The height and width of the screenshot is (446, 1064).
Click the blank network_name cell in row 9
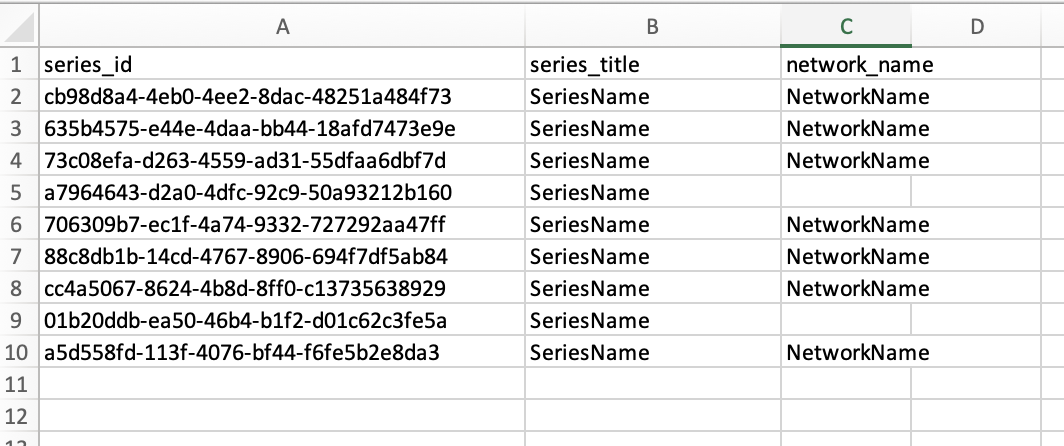[846, 320]
